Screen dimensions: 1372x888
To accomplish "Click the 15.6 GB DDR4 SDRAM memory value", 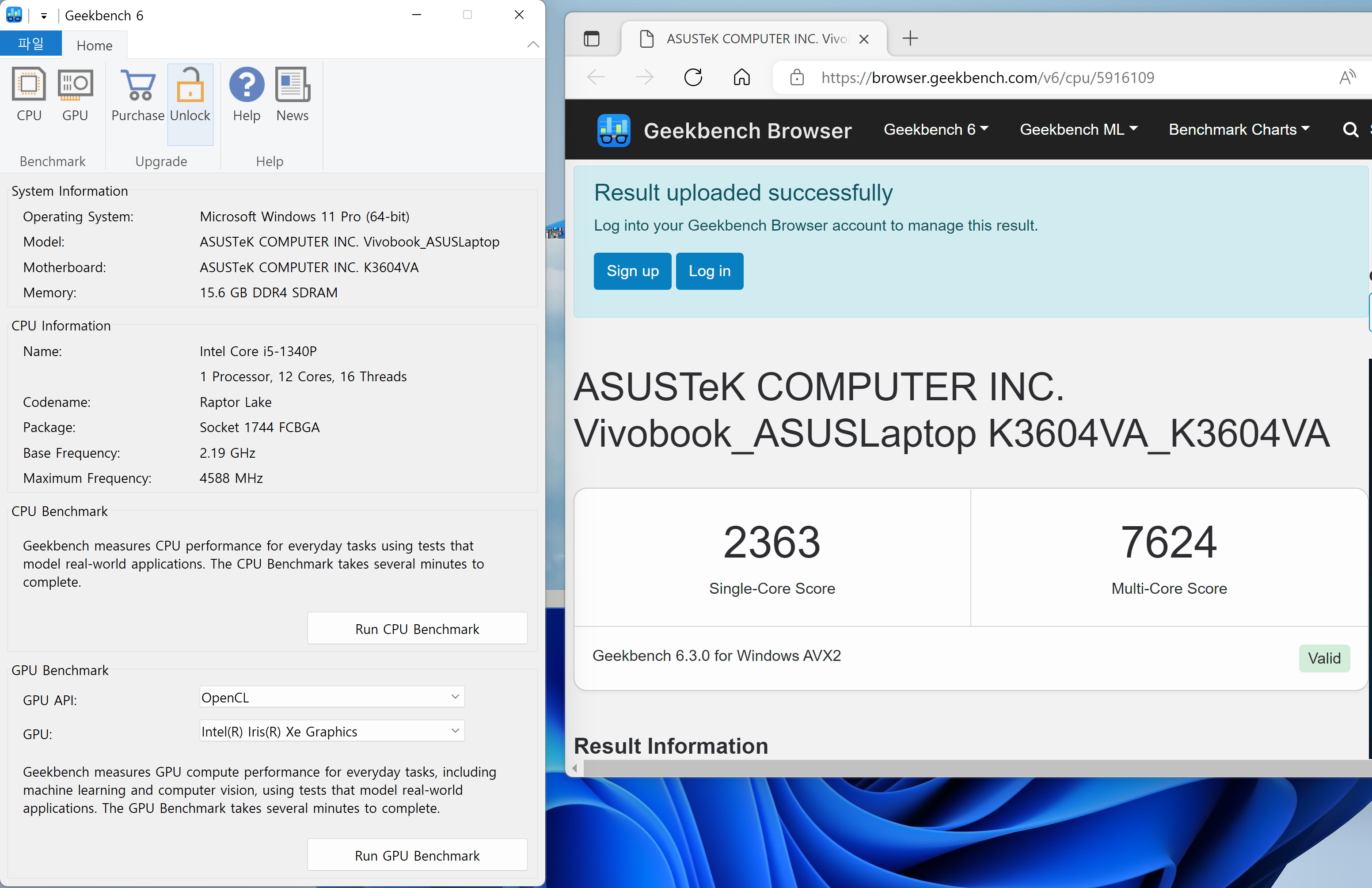I will (269, 292).
